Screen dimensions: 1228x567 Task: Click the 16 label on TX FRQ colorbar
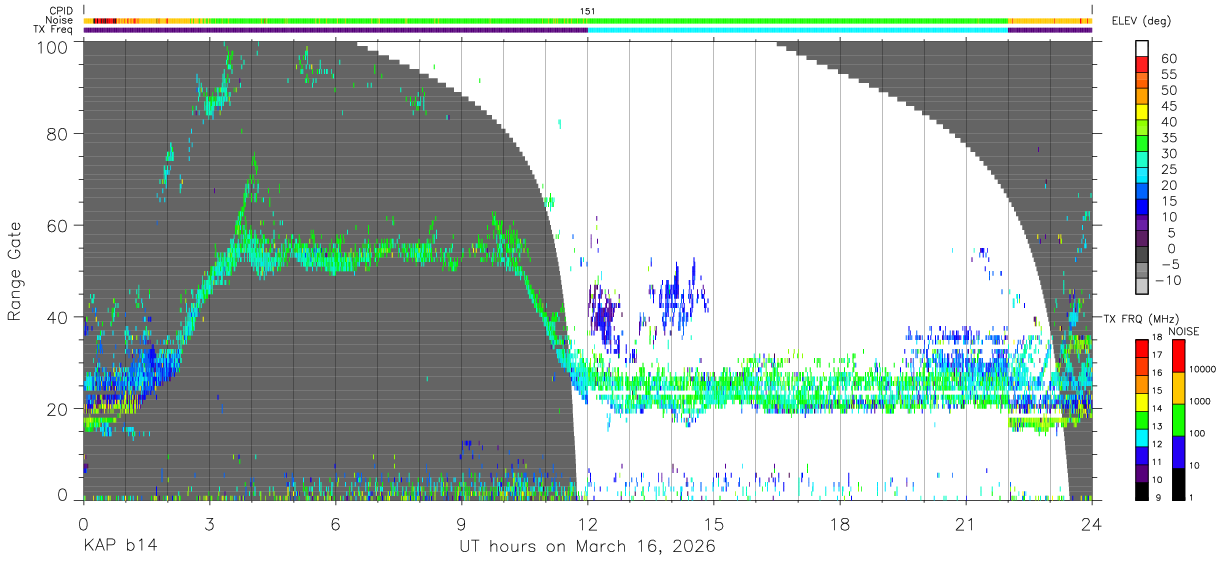1156,373
